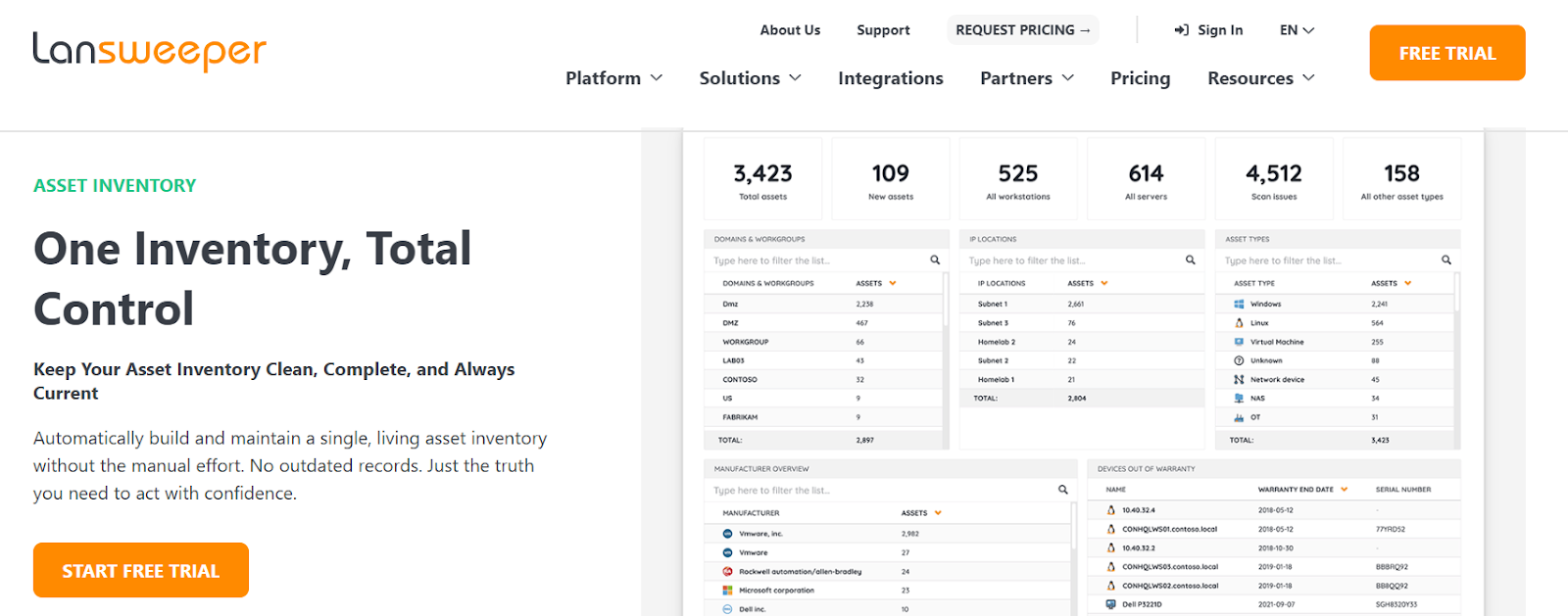Screen dimensions: 1568x616
Task: Click the NAS asset type icon
Action: click(1239, 399)
